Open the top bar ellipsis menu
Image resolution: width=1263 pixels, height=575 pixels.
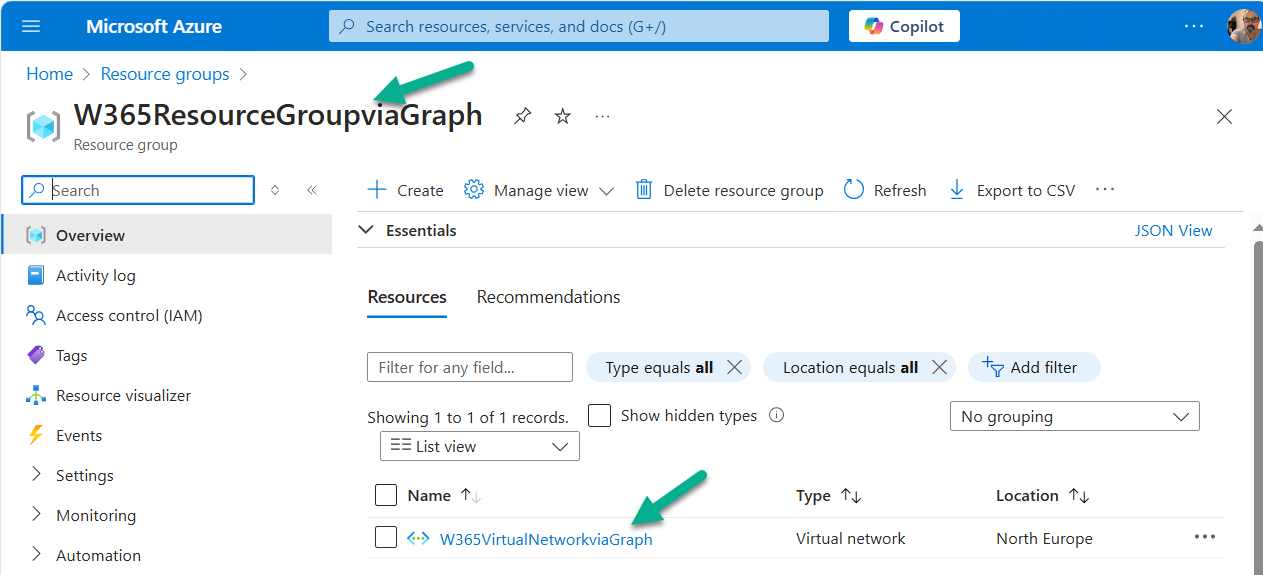(1195, 26)
